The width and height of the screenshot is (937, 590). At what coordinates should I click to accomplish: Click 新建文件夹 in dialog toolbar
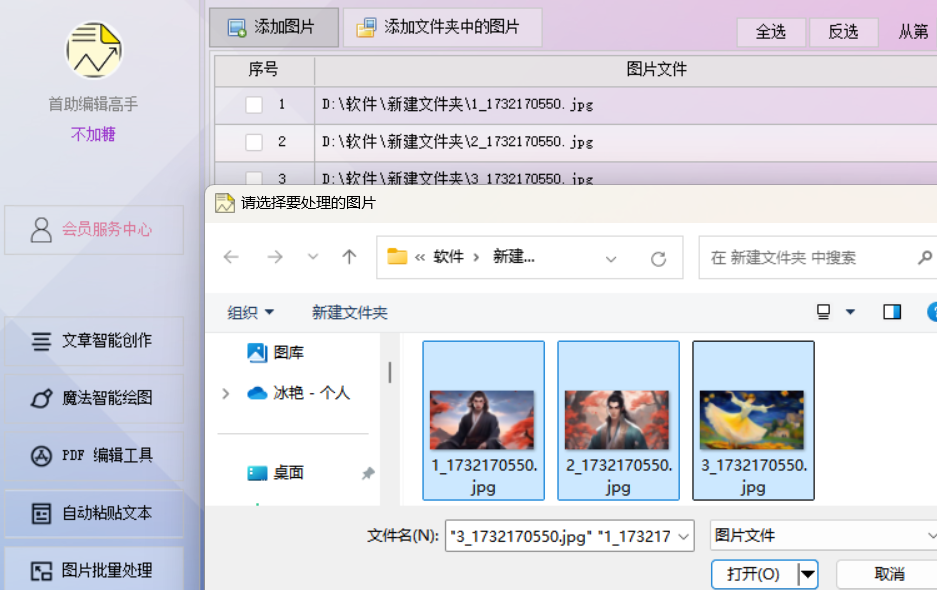tap(350, 312)
